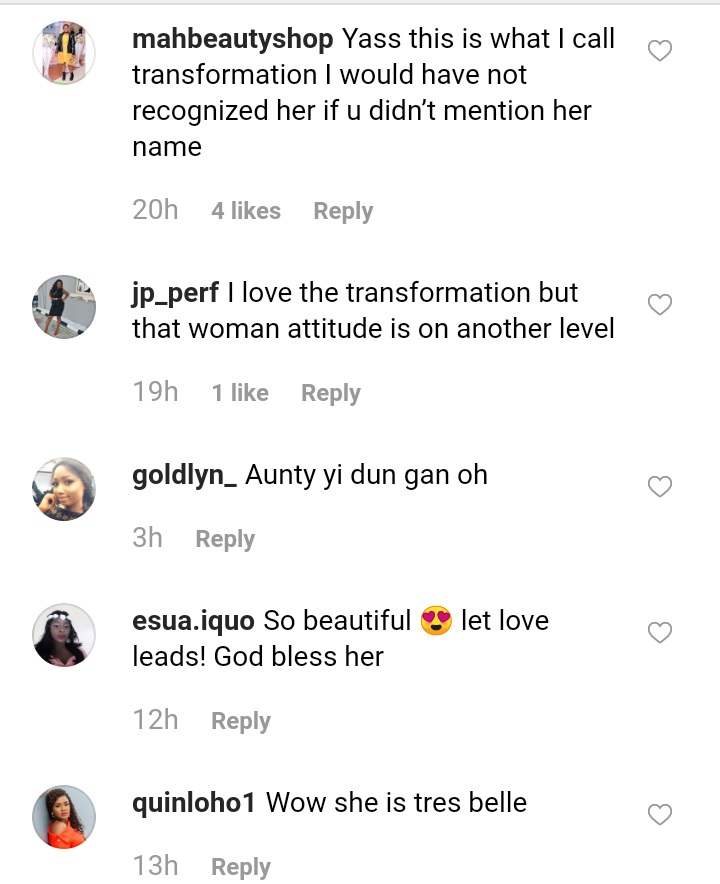View the 4 likes on mahbeautyshop's comment
The image size is (720, 884).
[x=246, y=211]
